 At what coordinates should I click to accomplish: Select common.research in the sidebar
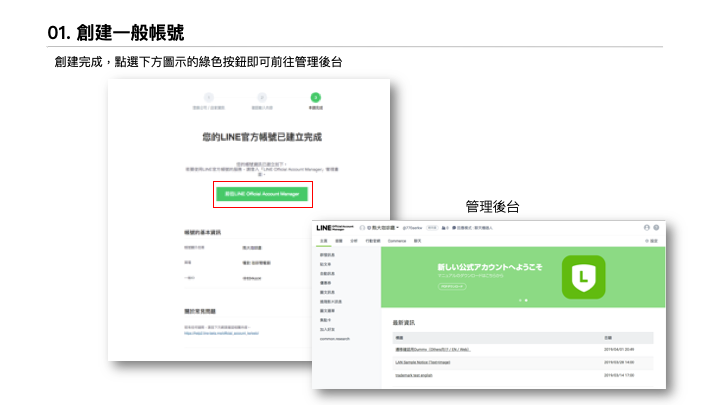334,338
